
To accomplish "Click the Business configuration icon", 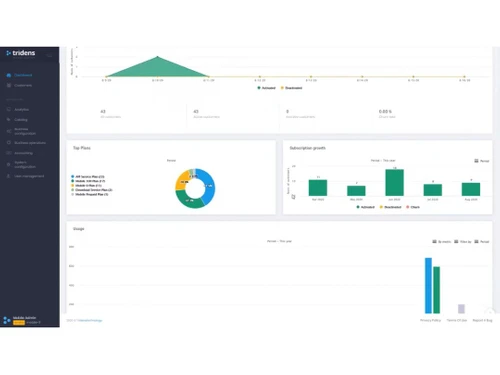I will click(9, 131).
